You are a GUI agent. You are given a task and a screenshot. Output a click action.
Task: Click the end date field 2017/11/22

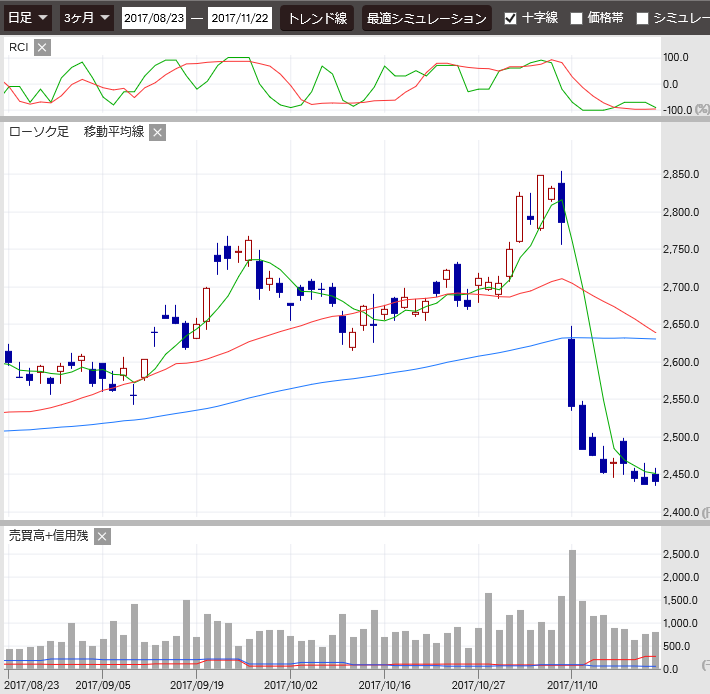click(240, 18)
